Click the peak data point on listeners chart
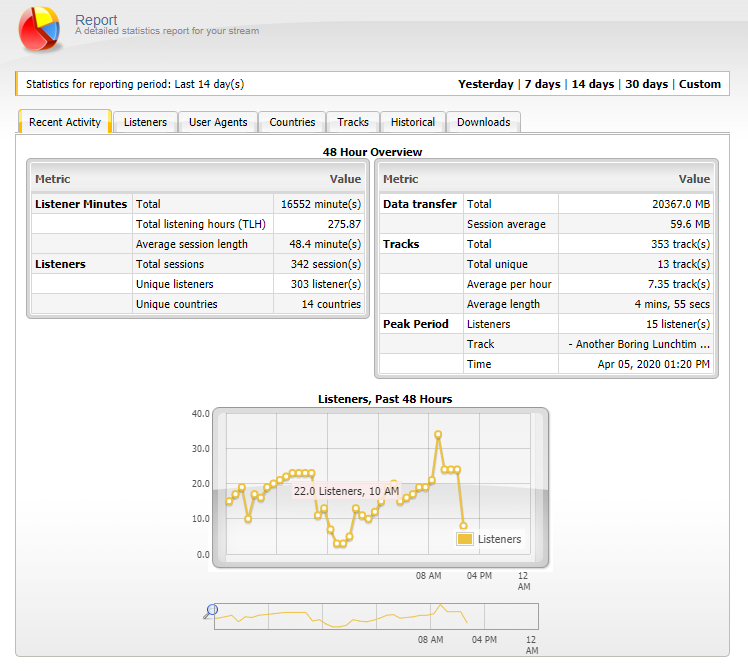748x671 pixels. click(x=438, y=434)
